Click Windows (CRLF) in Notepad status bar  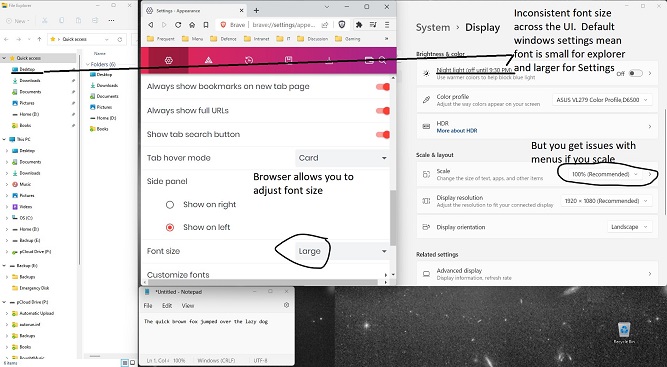tap(217, 361)
